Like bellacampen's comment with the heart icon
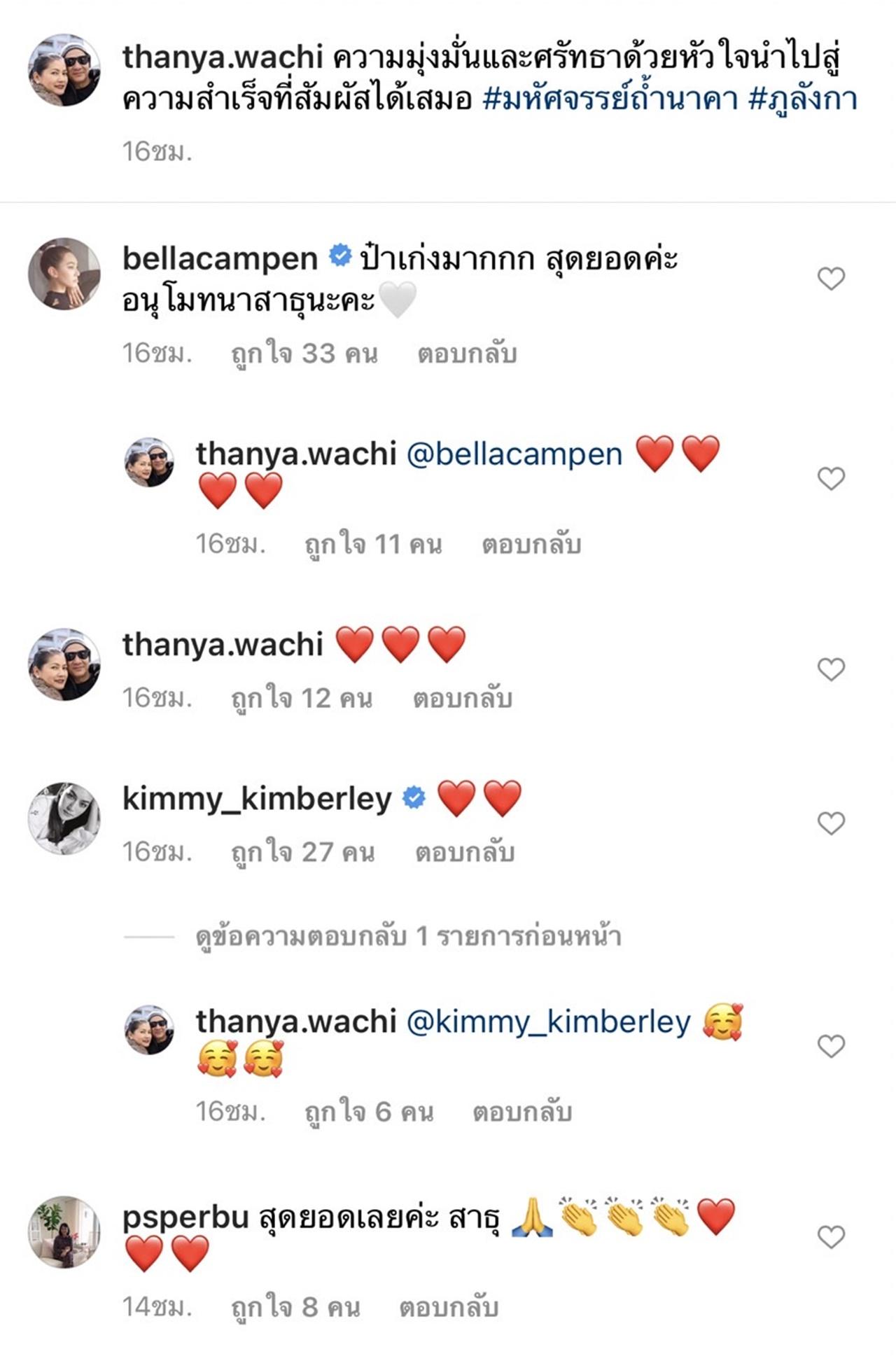Viewport: 896px width, 1361px height. click(831, 279)
